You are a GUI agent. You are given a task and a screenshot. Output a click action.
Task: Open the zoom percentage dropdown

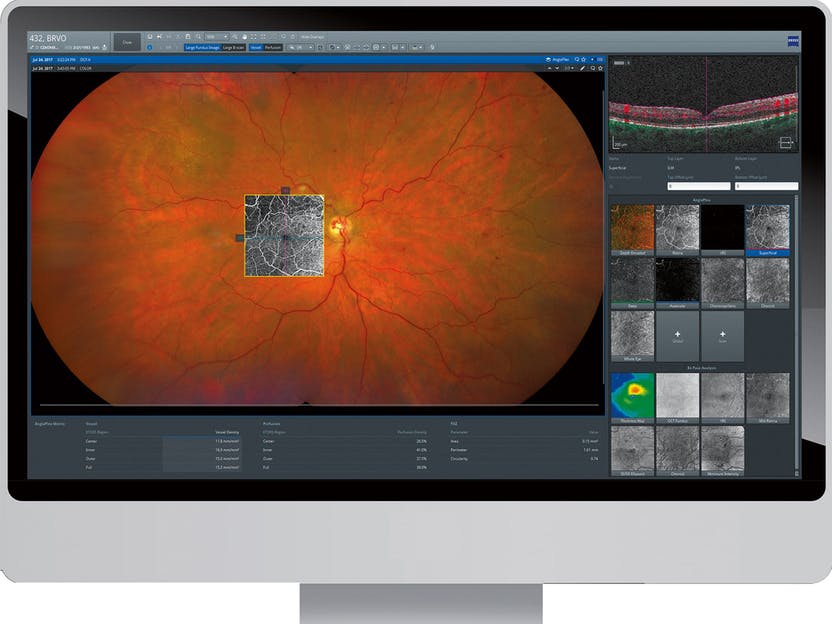pyautogui.click(x=216, y=37)
